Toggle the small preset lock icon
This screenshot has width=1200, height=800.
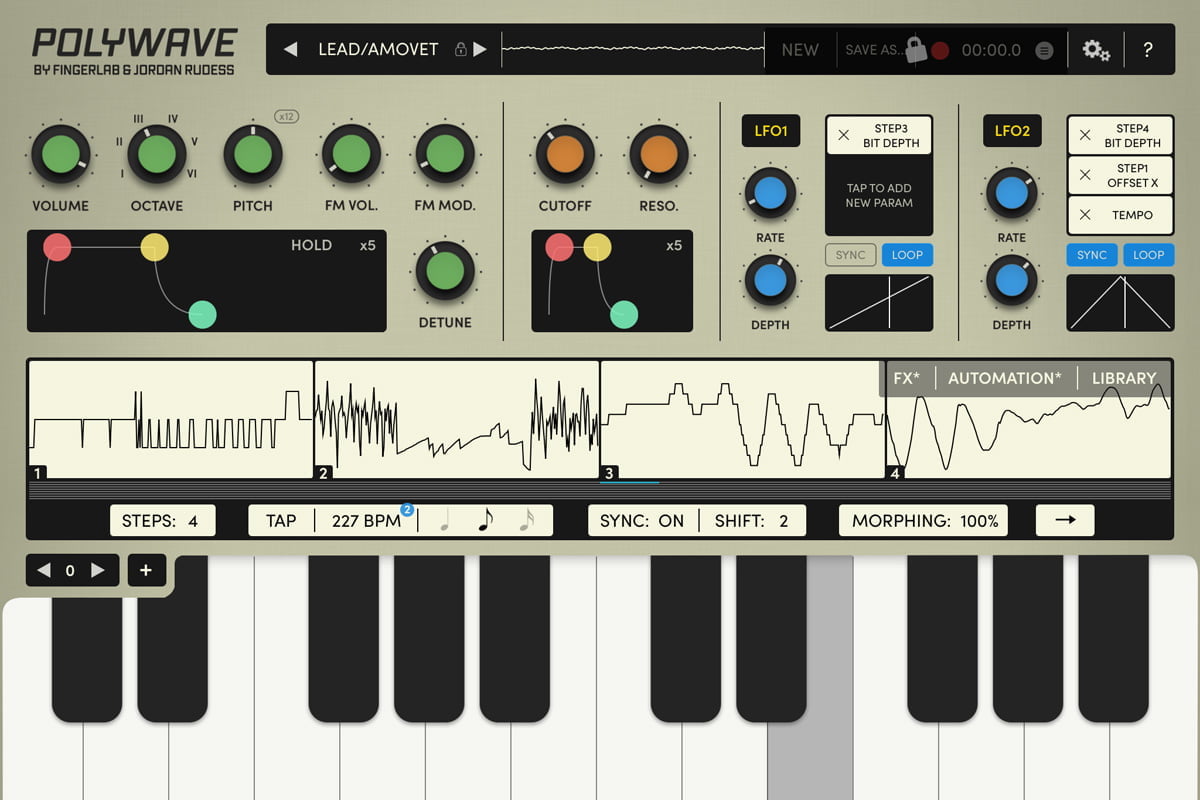point(460,49)
